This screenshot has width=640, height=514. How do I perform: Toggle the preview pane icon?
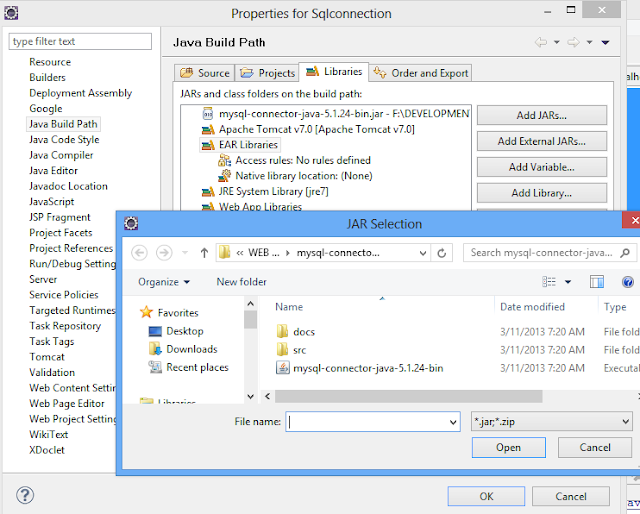[x=597, y=282]
